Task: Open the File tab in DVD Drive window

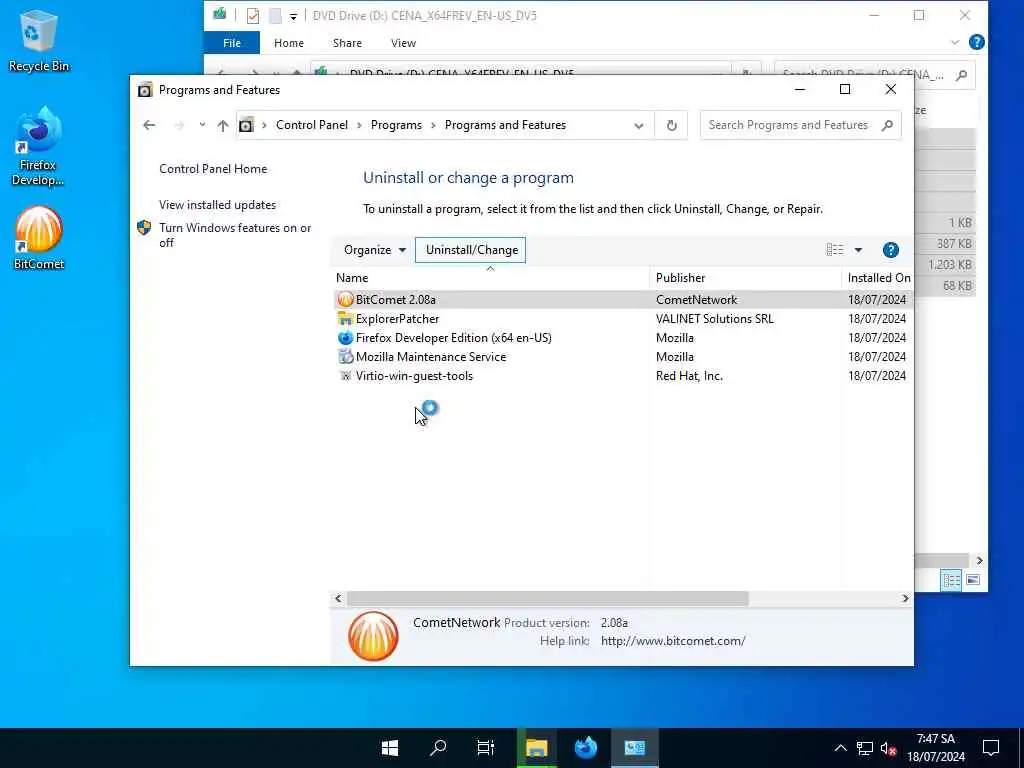Action: [232, 43]
